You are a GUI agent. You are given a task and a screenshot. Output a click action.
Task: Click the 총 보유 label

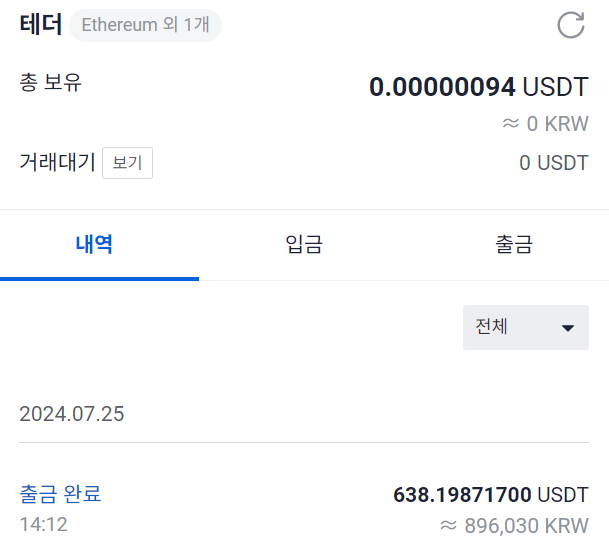click(x=50, y=82)
